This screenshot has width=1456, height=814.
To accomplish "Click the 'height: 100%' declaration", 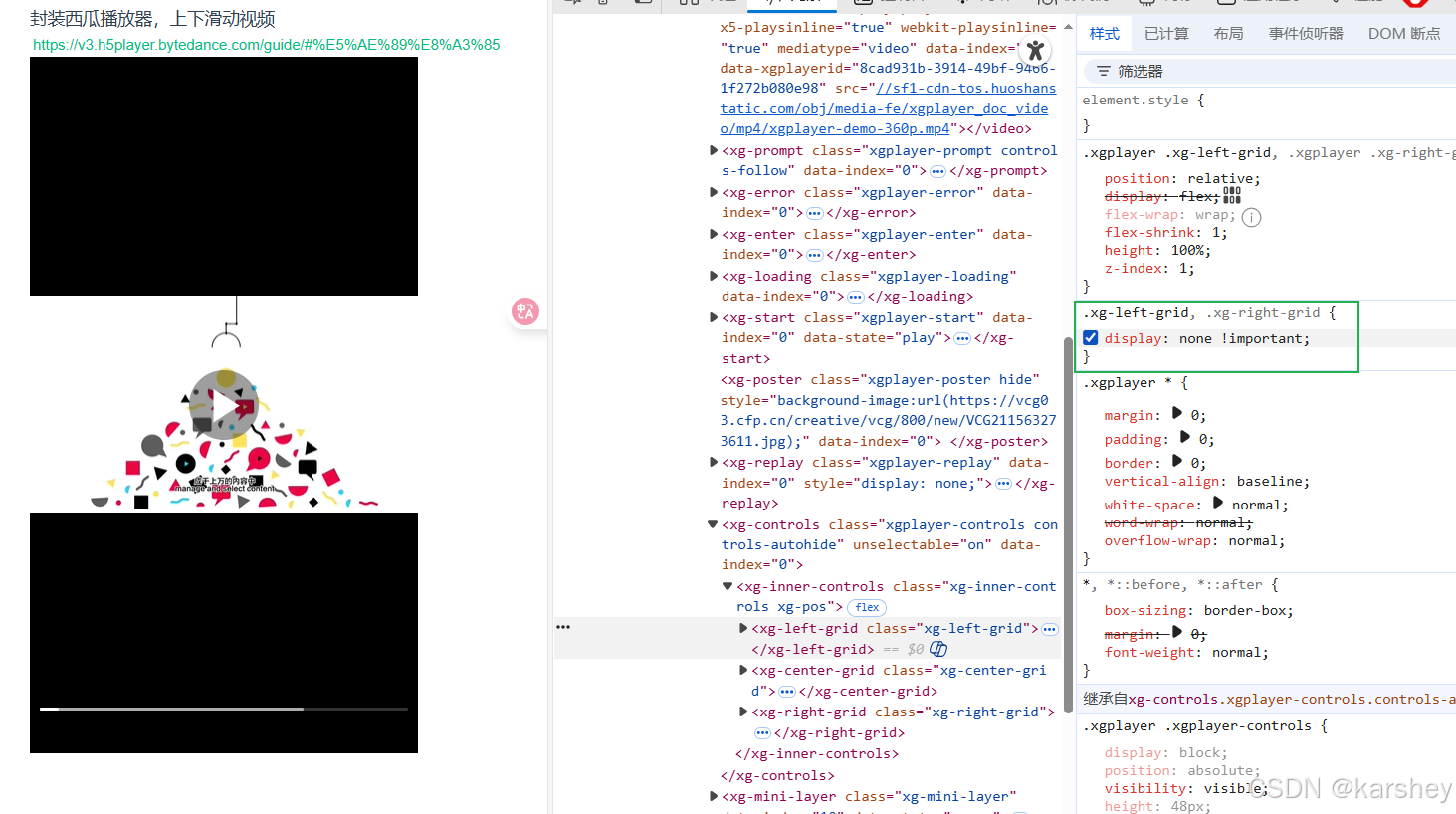I will click(1157, 251).
